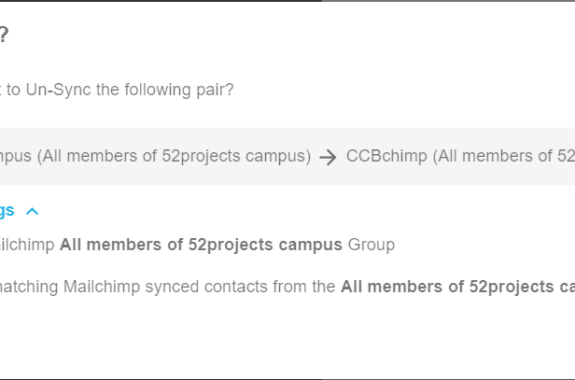575x380 pixels.
Task: Click the truncated ilchimp word before bold name
Action: coord(27,245)
